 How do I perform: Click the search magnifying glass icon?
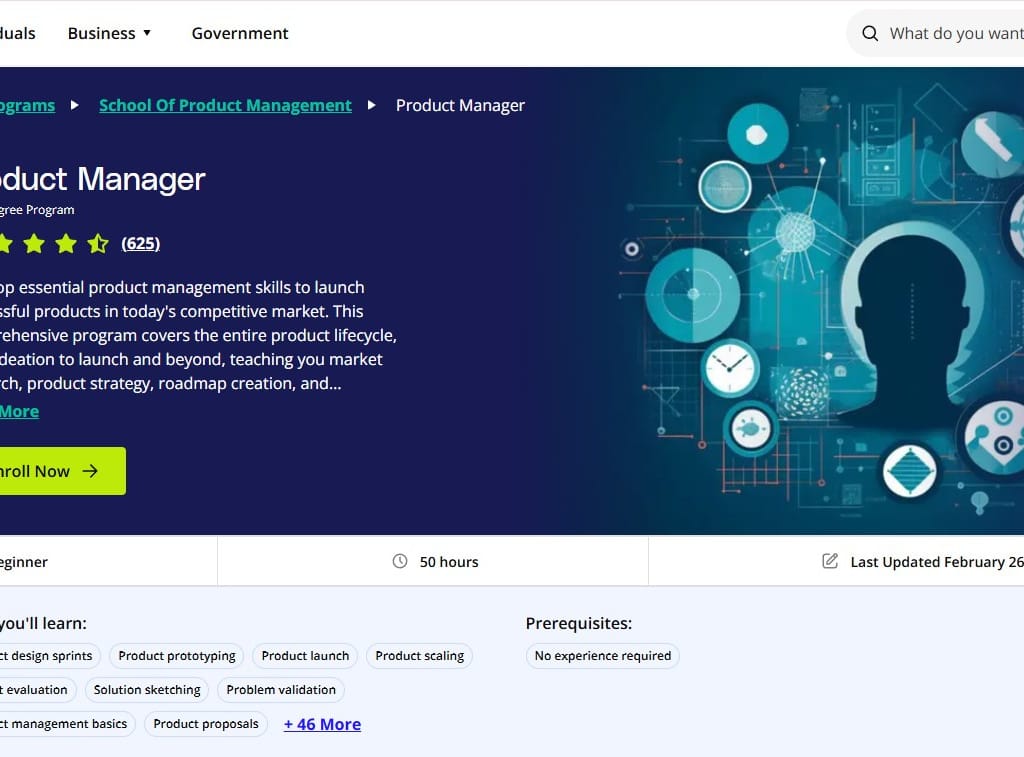pyautogui.click(x=870, y=34)
